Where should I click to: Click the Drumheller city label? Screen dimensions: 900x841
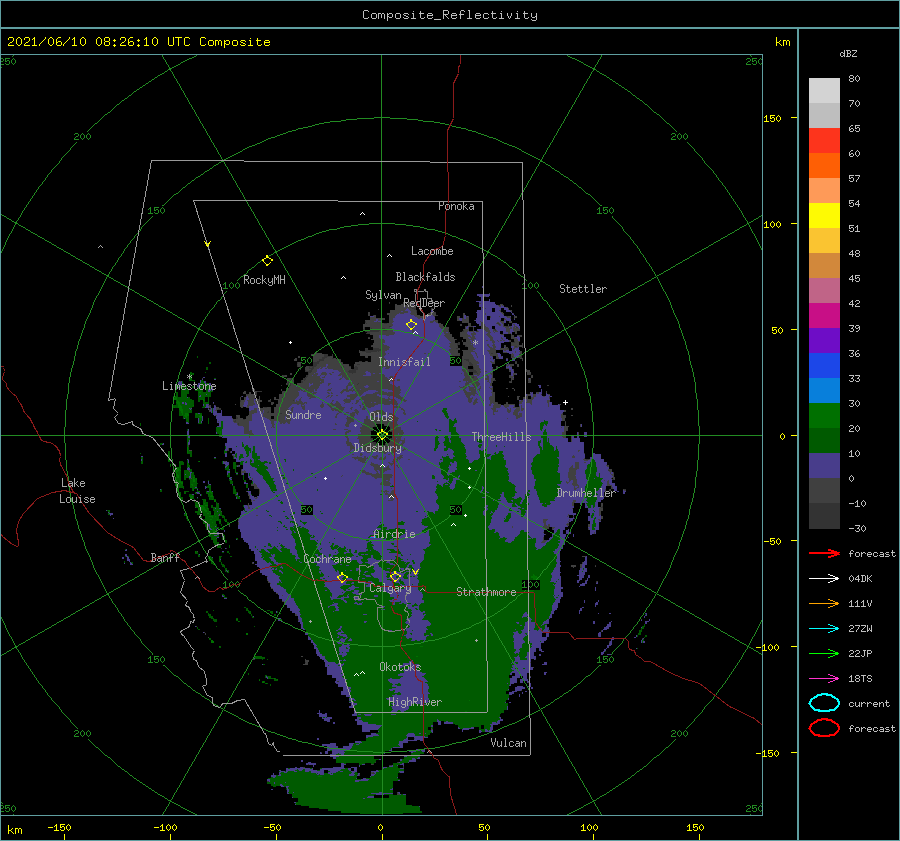[x=586, y=493]
